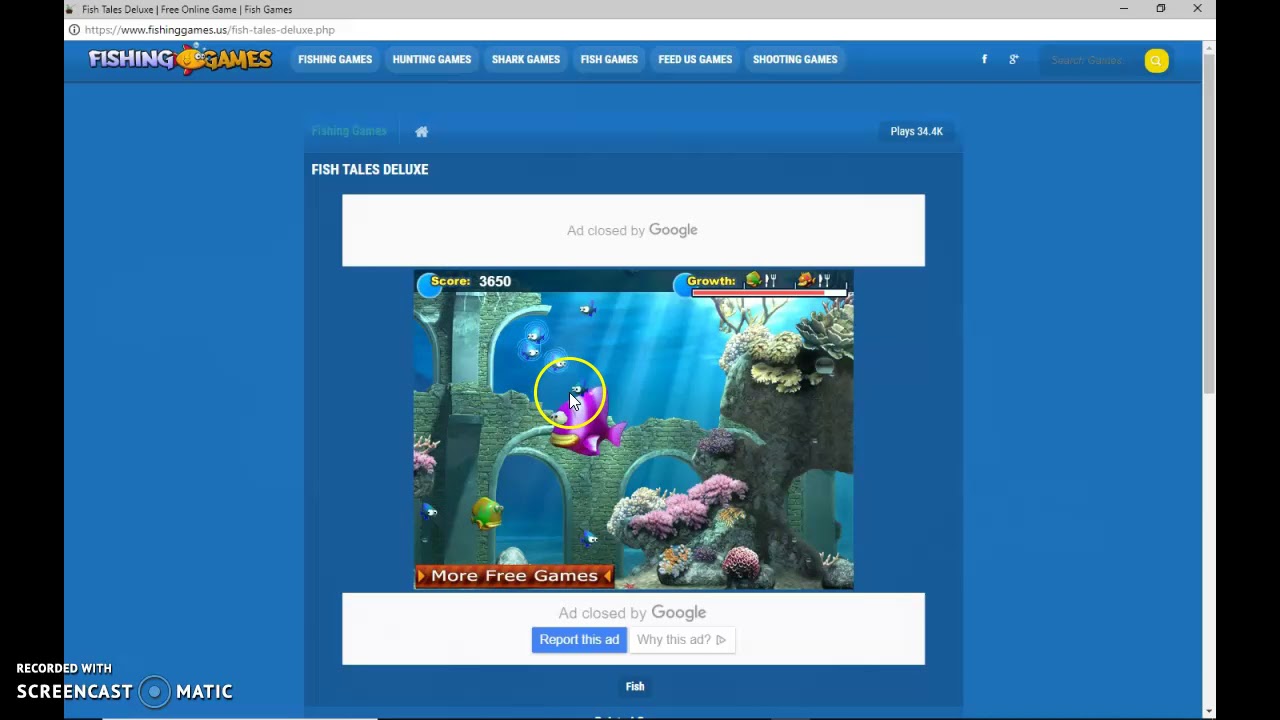Minimize the browser window
This screenshot has height=720, width=1280.
(1124, 9)
